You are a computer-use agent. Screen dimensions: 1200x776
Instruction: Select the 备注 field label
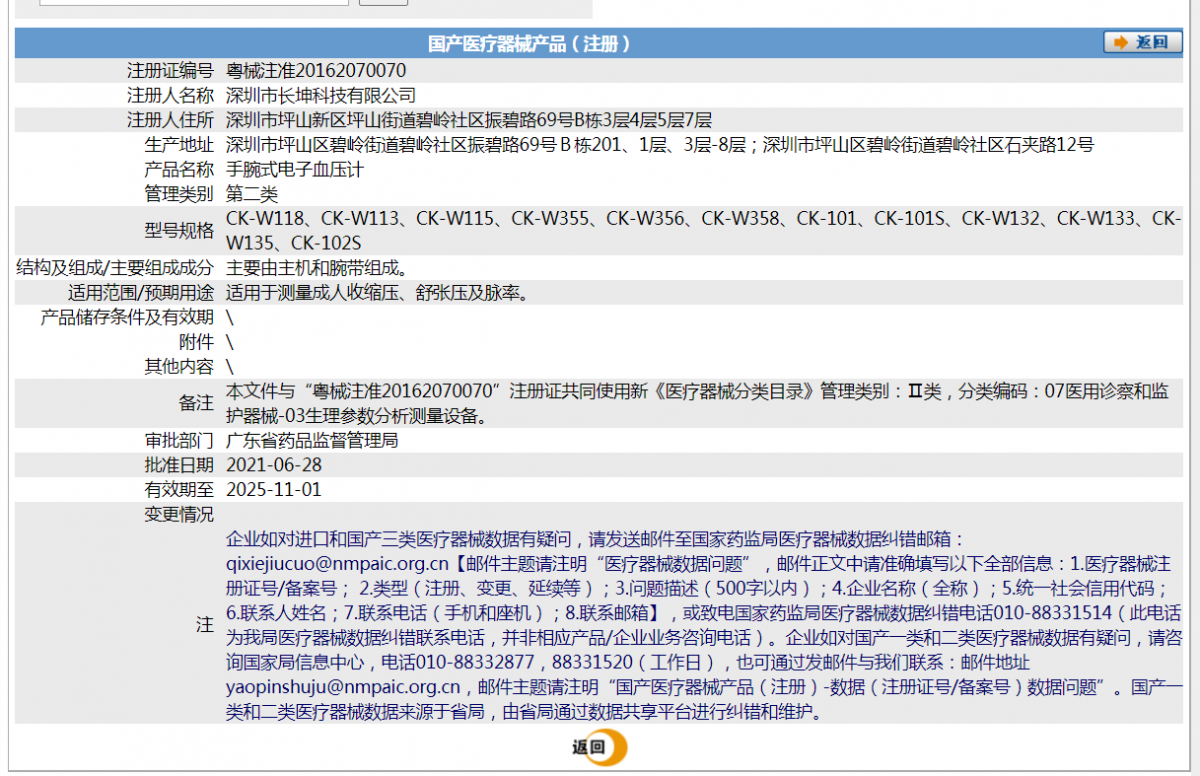pyautogui.click(x=196, y=403)
